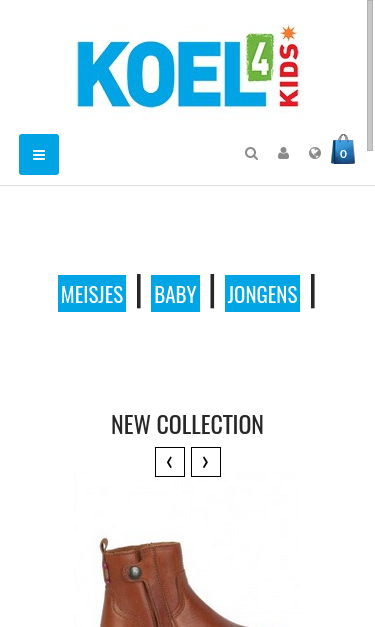The image size is (375, 627).
Task: Show next New Collection item
Action: [x=206, y=462]
